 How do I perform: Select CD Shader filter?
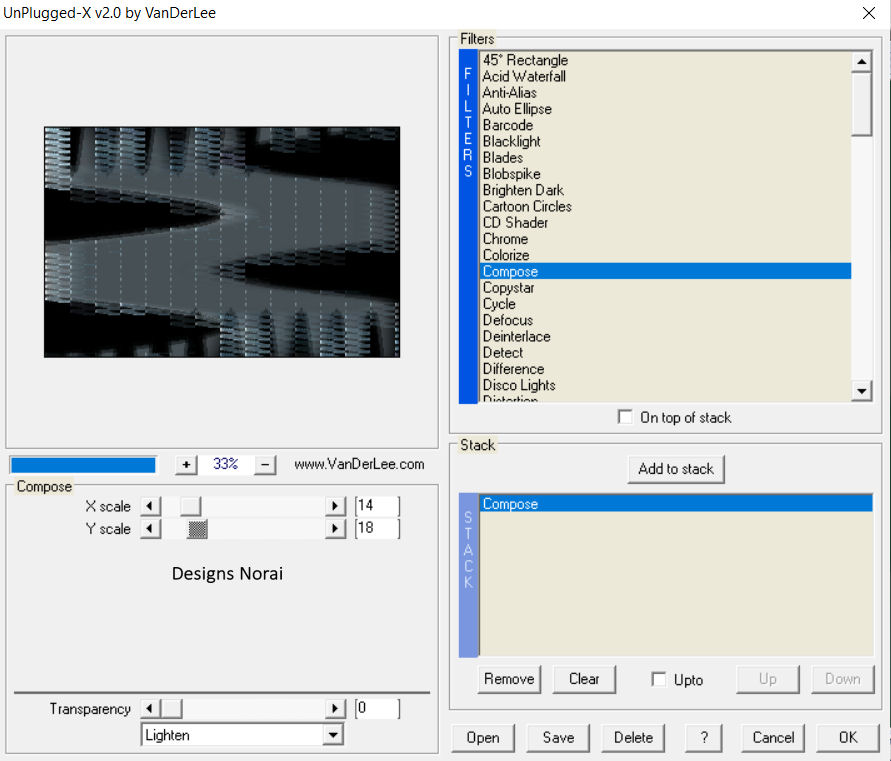(665, 222)
